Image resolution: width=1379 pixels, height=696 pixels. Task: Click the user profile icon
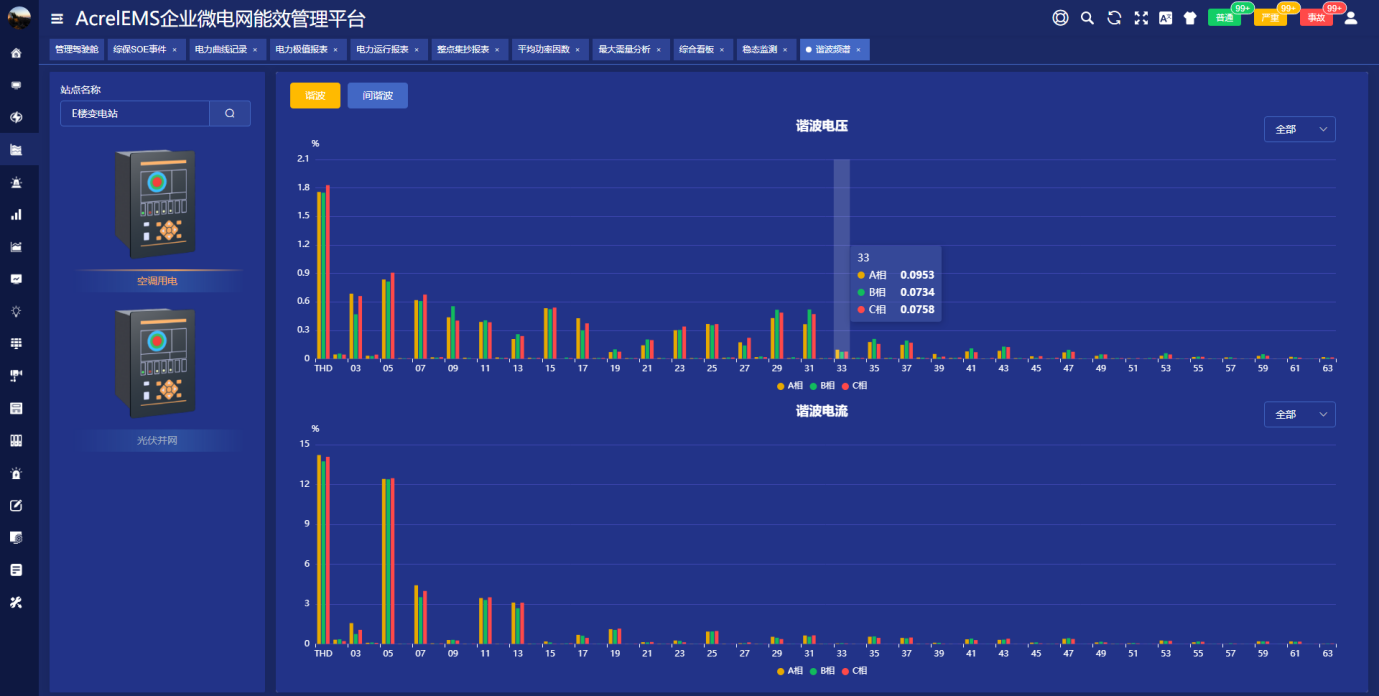[1351, 18]
